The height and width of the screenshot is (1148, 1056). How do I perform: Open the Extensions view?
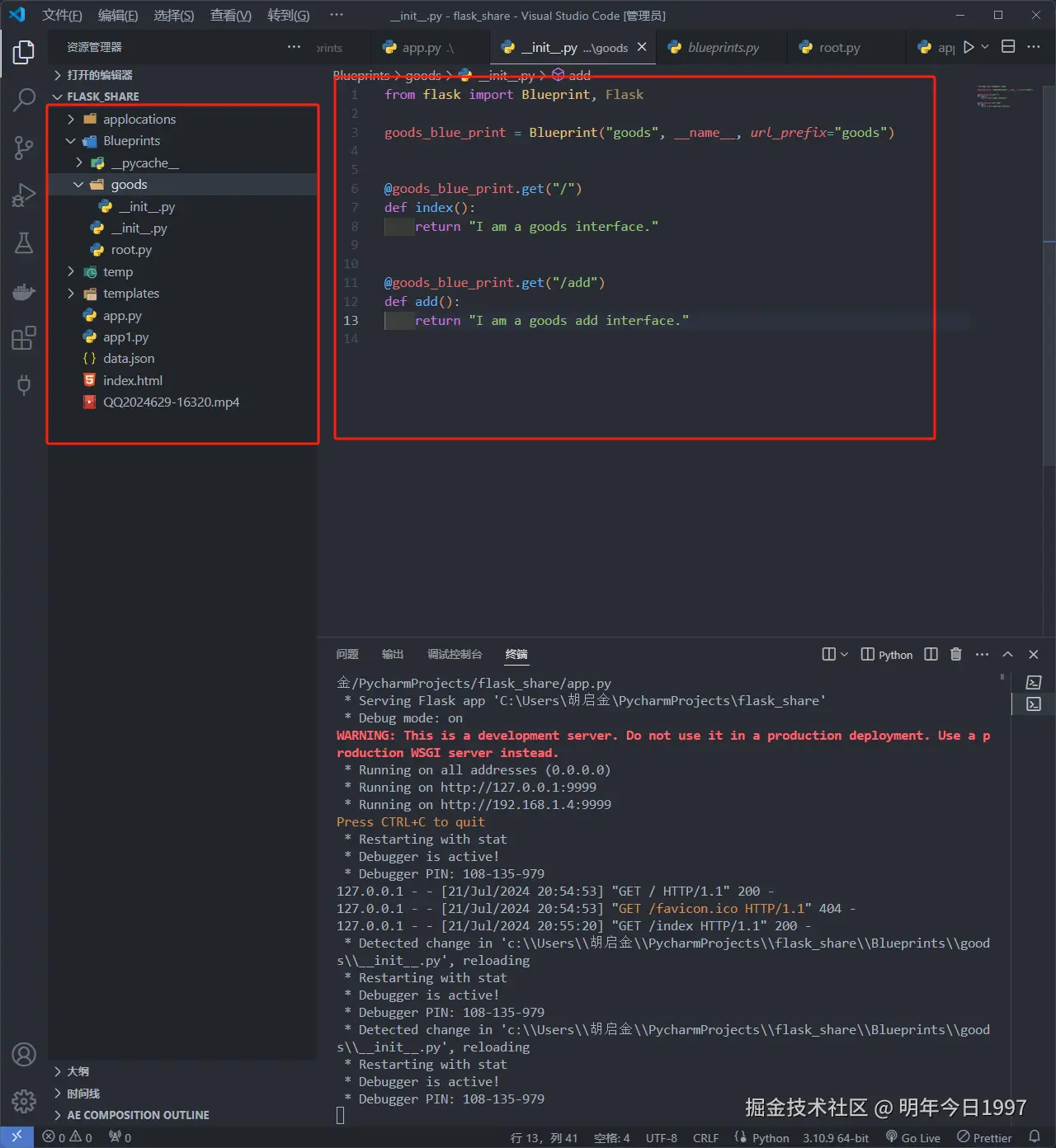click(x=24, y=338)
